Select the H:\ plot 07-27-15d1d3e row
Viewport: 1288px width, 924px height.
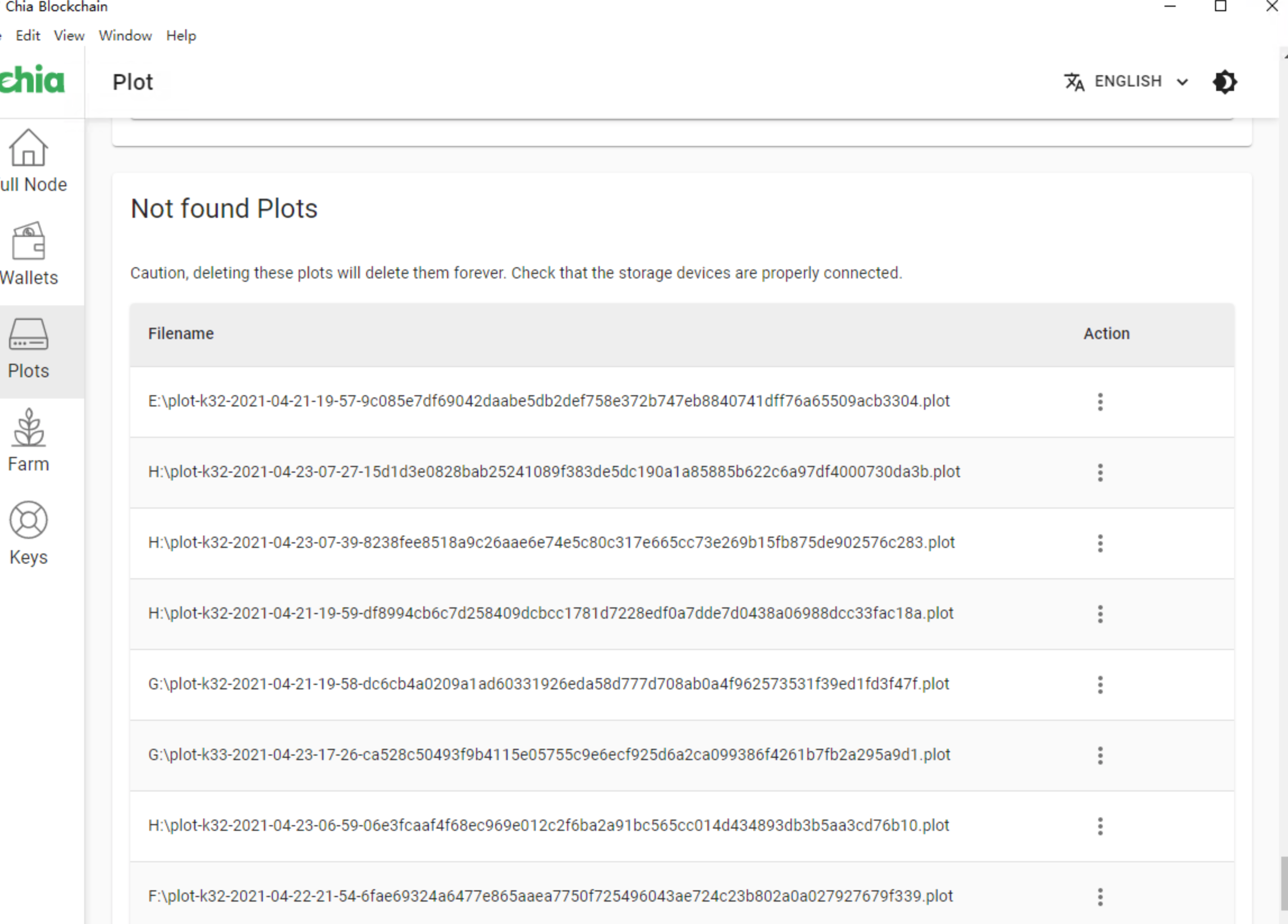[x=554, y=472]
